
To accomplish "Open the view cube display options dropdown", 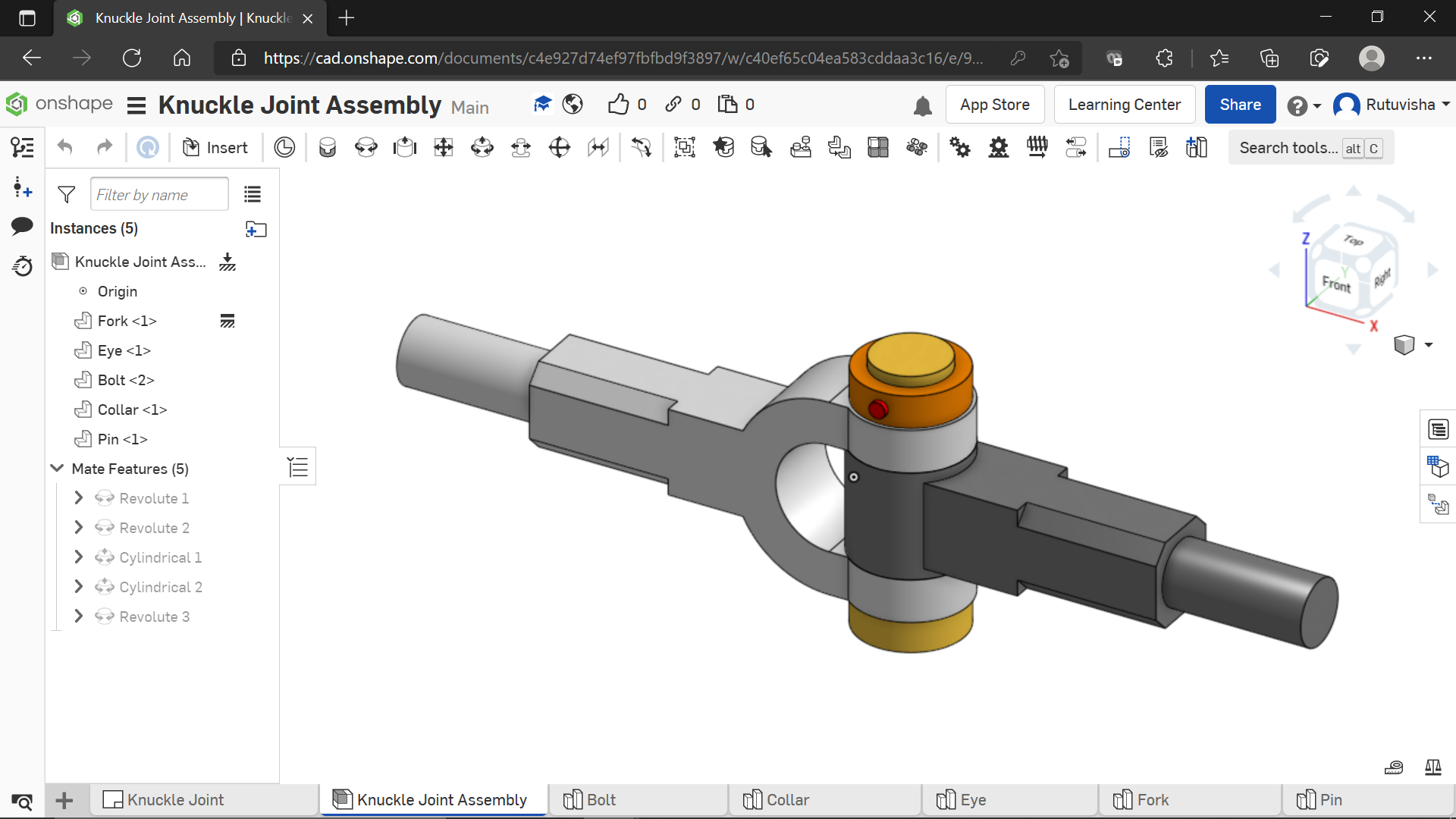I will coord(1429,345).
